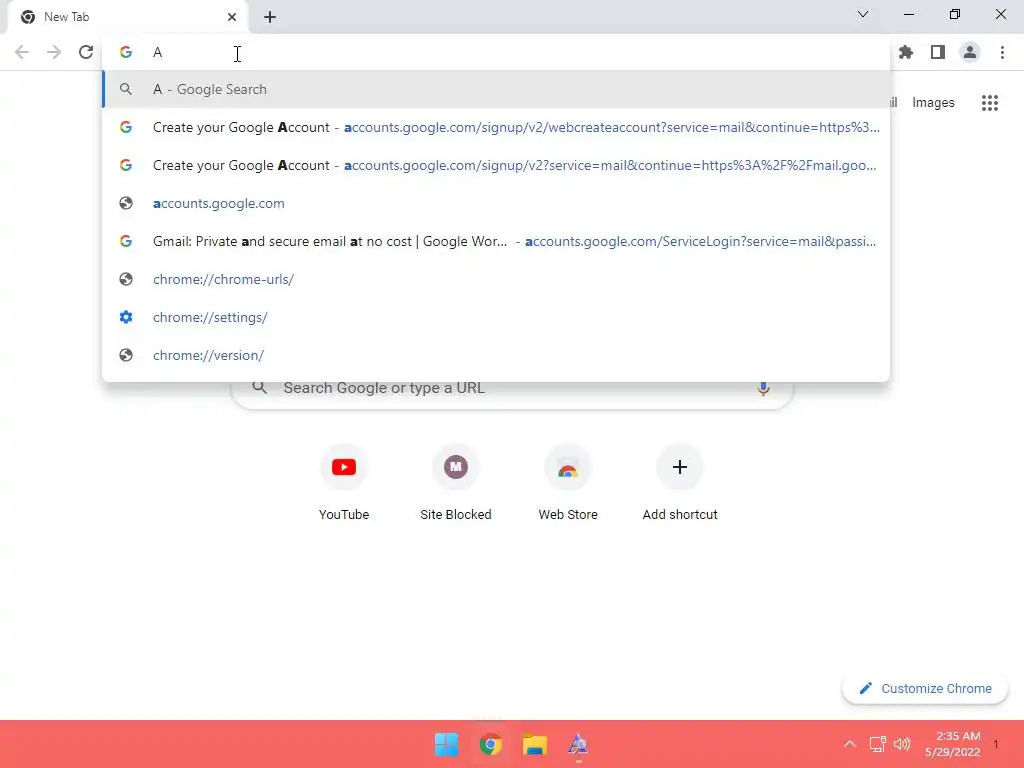
Task: Open Chrome's three-dot menu
Action: tap(1002, 52)
